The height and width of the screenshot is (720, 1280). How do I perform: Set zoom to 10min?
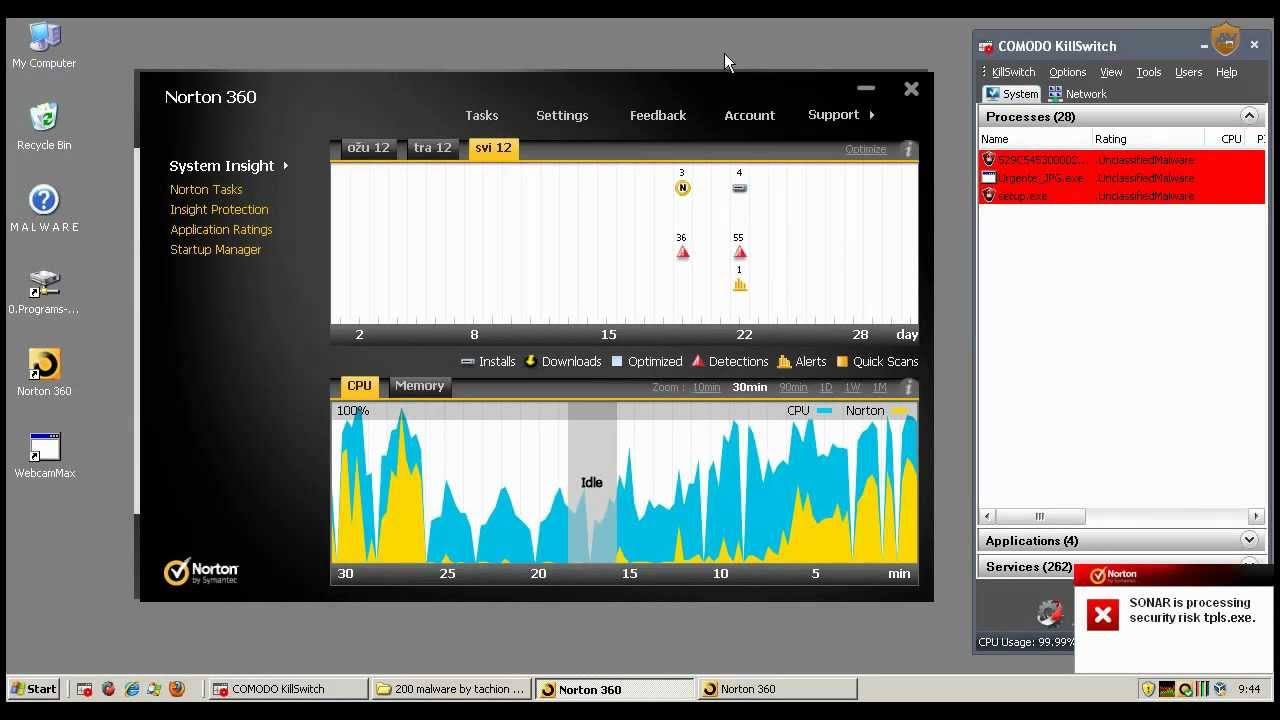[707, 387]
